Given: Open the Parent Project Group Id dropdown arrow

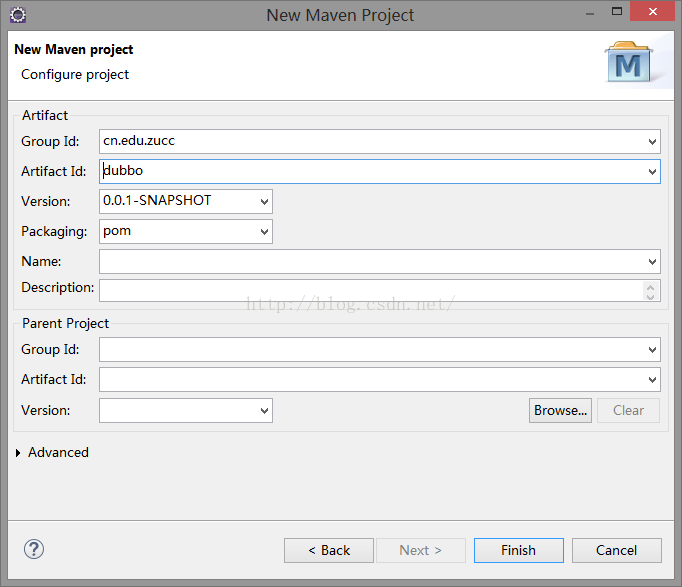Looking at the screenshot, I should (652, 350).
